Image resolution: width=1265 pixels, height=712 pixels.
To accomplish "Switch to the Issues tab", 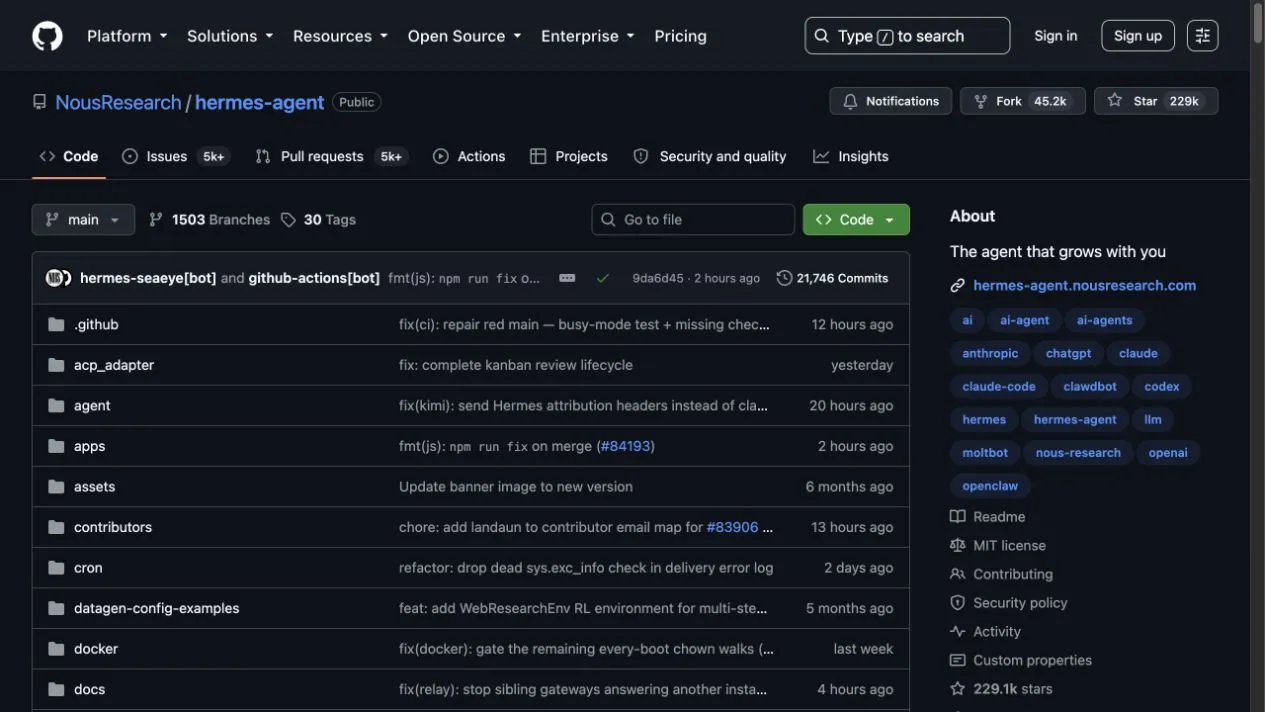I will [x=176, y=157].
